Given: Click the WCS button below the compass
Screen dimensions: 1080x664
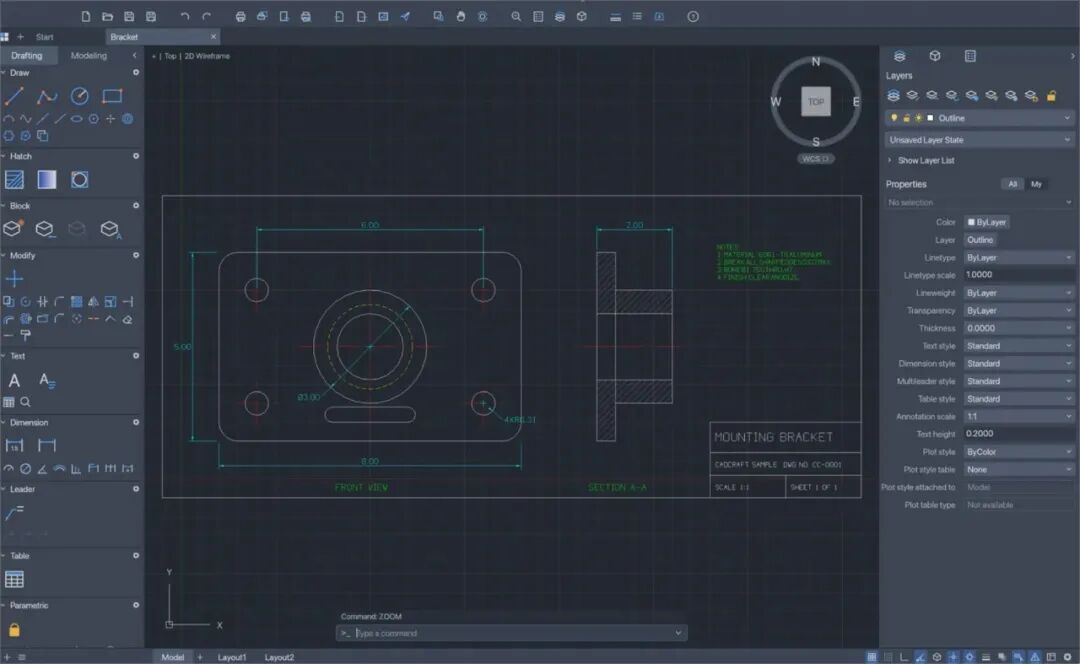Looking at the screenshot, I should pyautogui.click(x=816, y=159).
